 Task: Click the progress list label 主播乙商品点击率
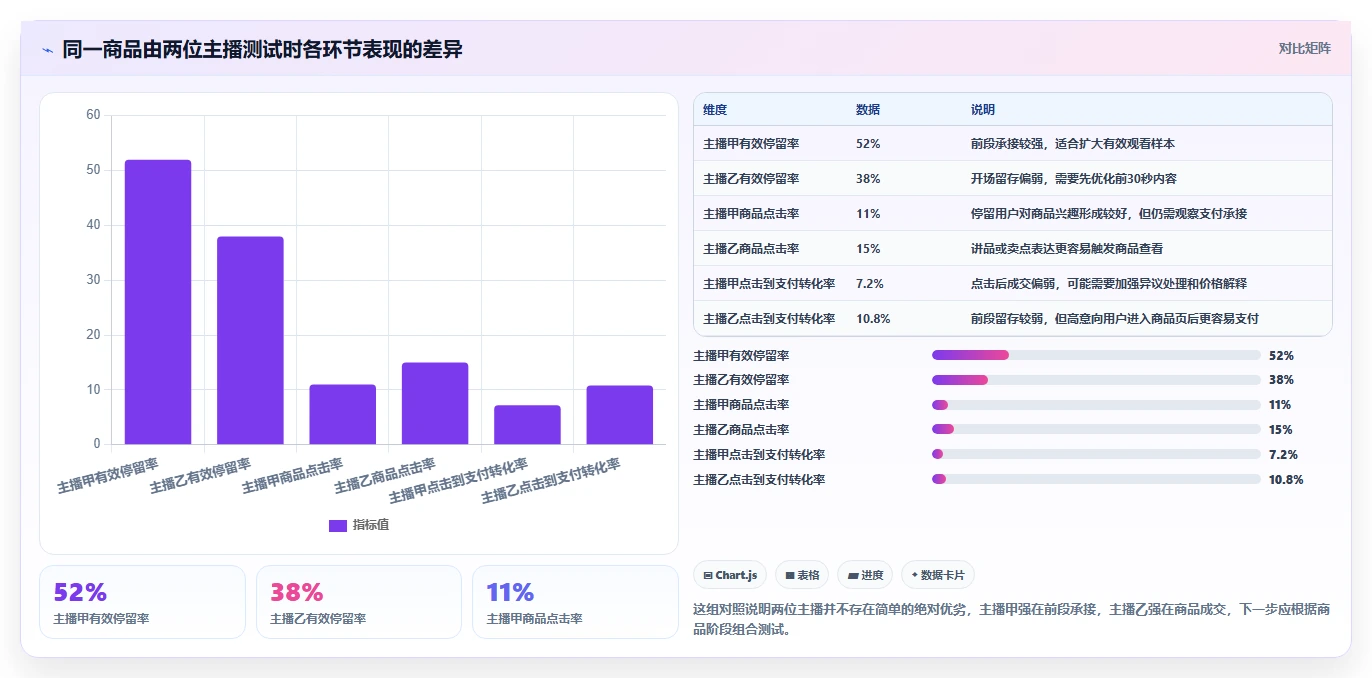click(742, 430)
